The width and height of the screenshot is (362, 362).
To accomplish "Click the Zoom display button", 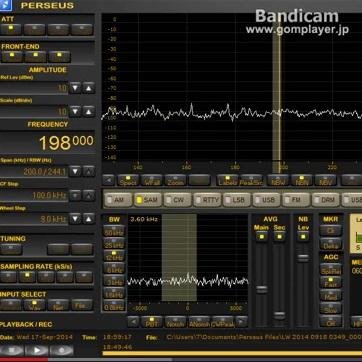I will [x=175, y=180].
